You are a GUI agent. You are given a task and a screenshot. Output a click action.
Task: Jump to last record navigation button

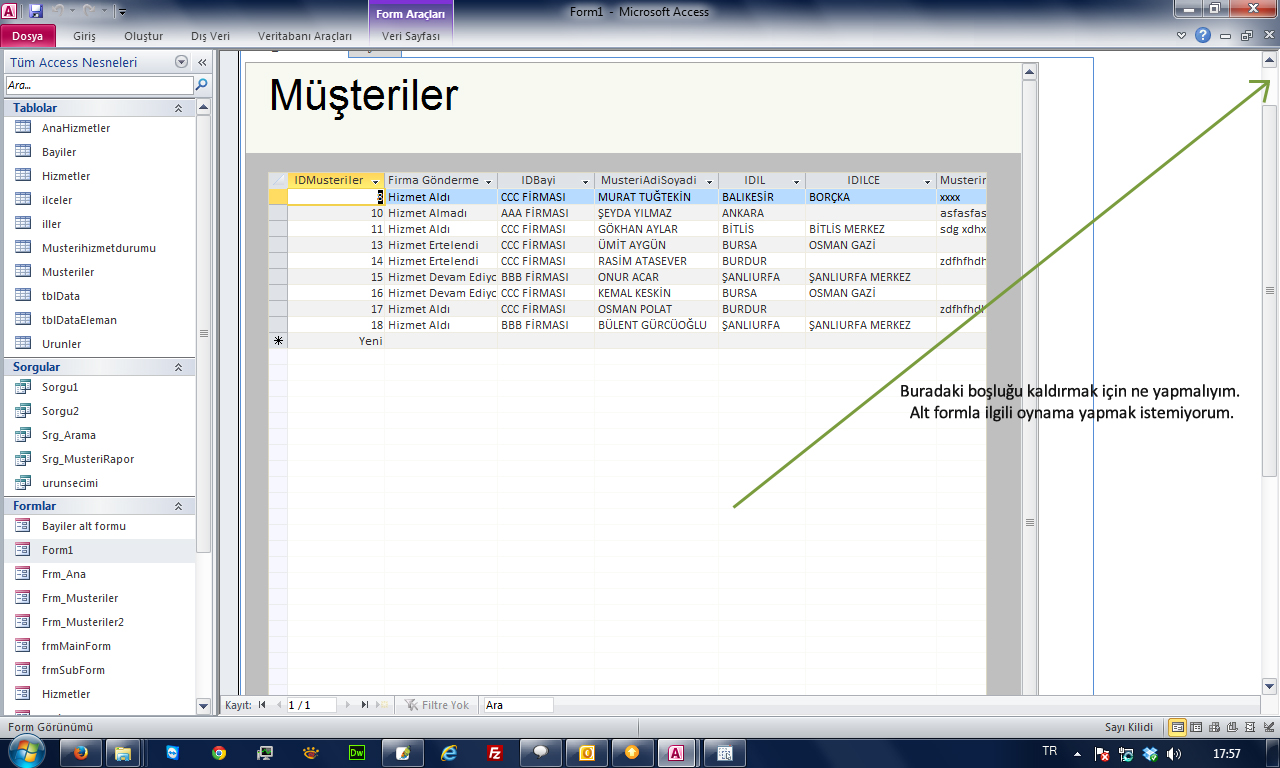pos(365,705)
